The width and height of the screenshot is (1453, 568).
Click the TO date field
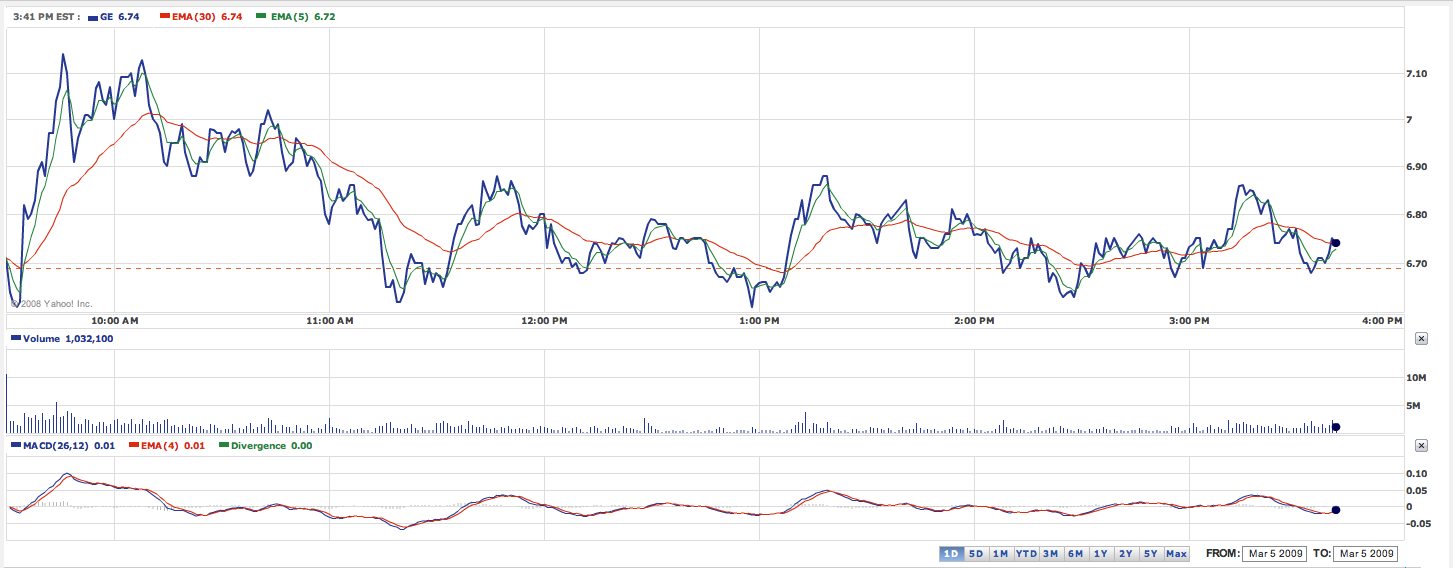point(1368,554)
